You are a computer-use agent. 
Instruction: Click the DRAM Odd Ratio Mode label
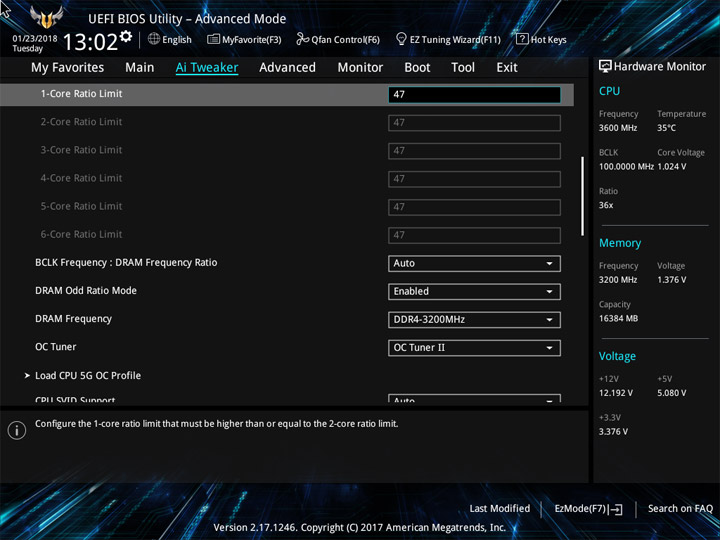pyautogui.click(x=86, y=291)
